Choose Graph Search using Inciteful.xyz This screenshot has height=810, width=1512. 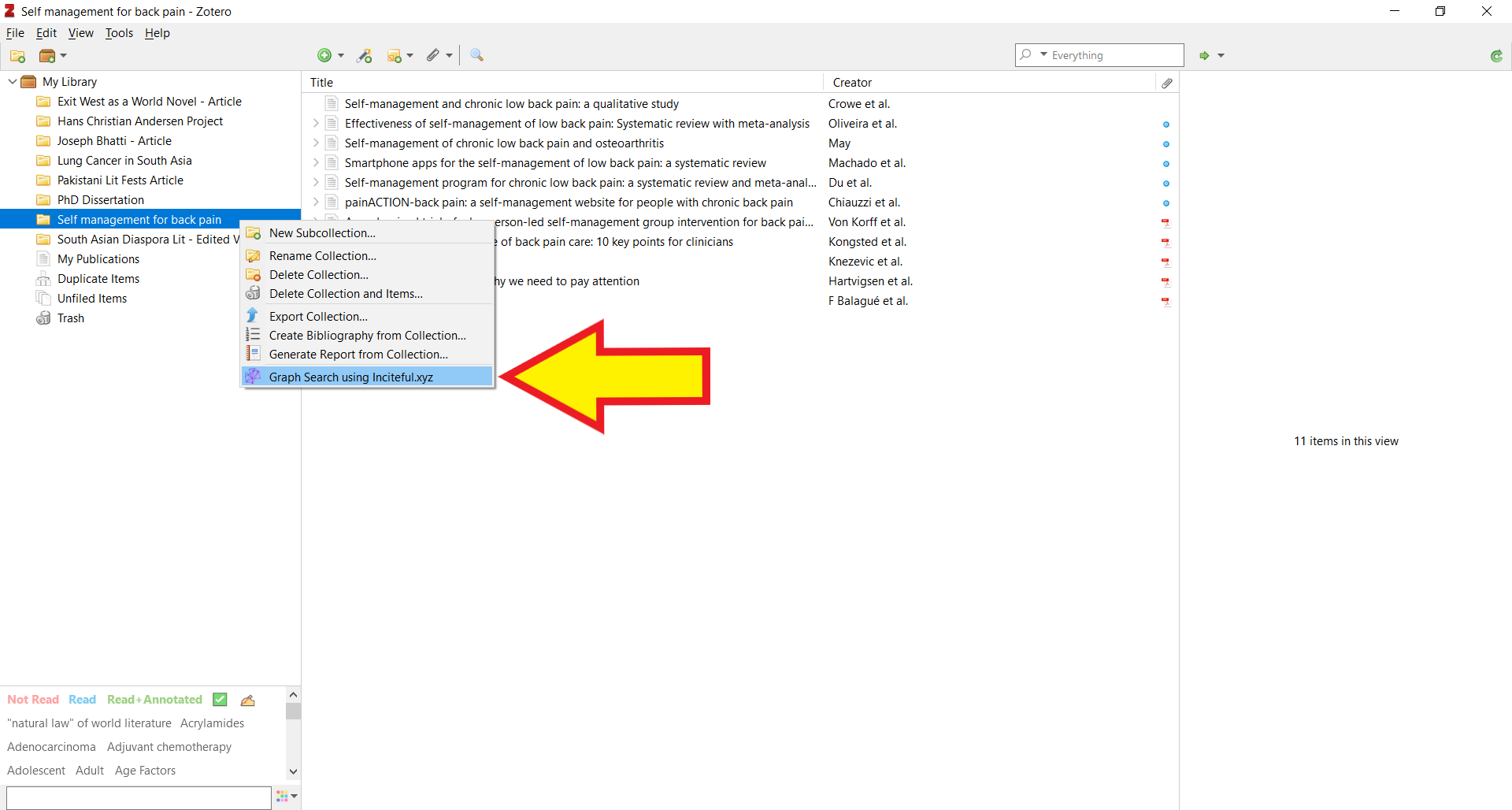367,377
